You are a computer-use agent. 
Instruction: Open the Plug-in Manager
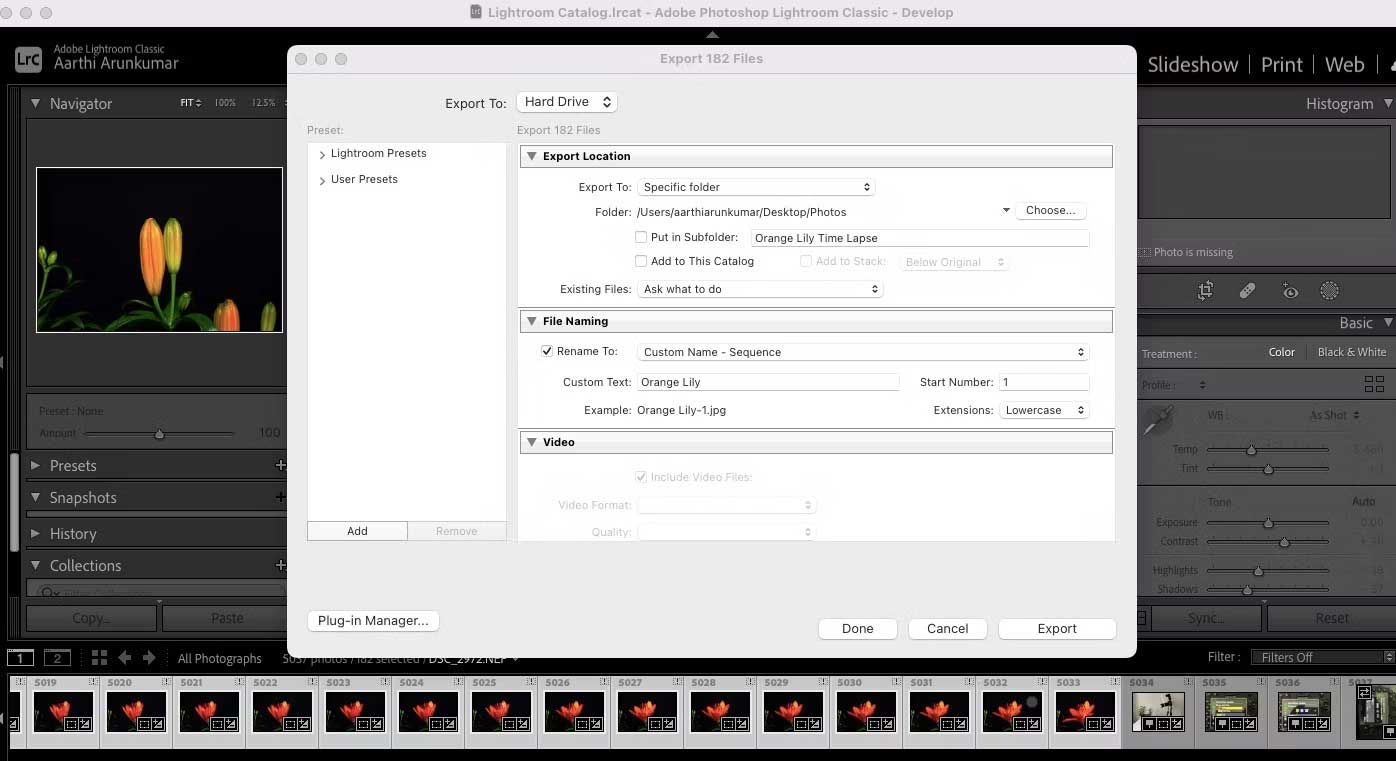[x=373, y=621]
